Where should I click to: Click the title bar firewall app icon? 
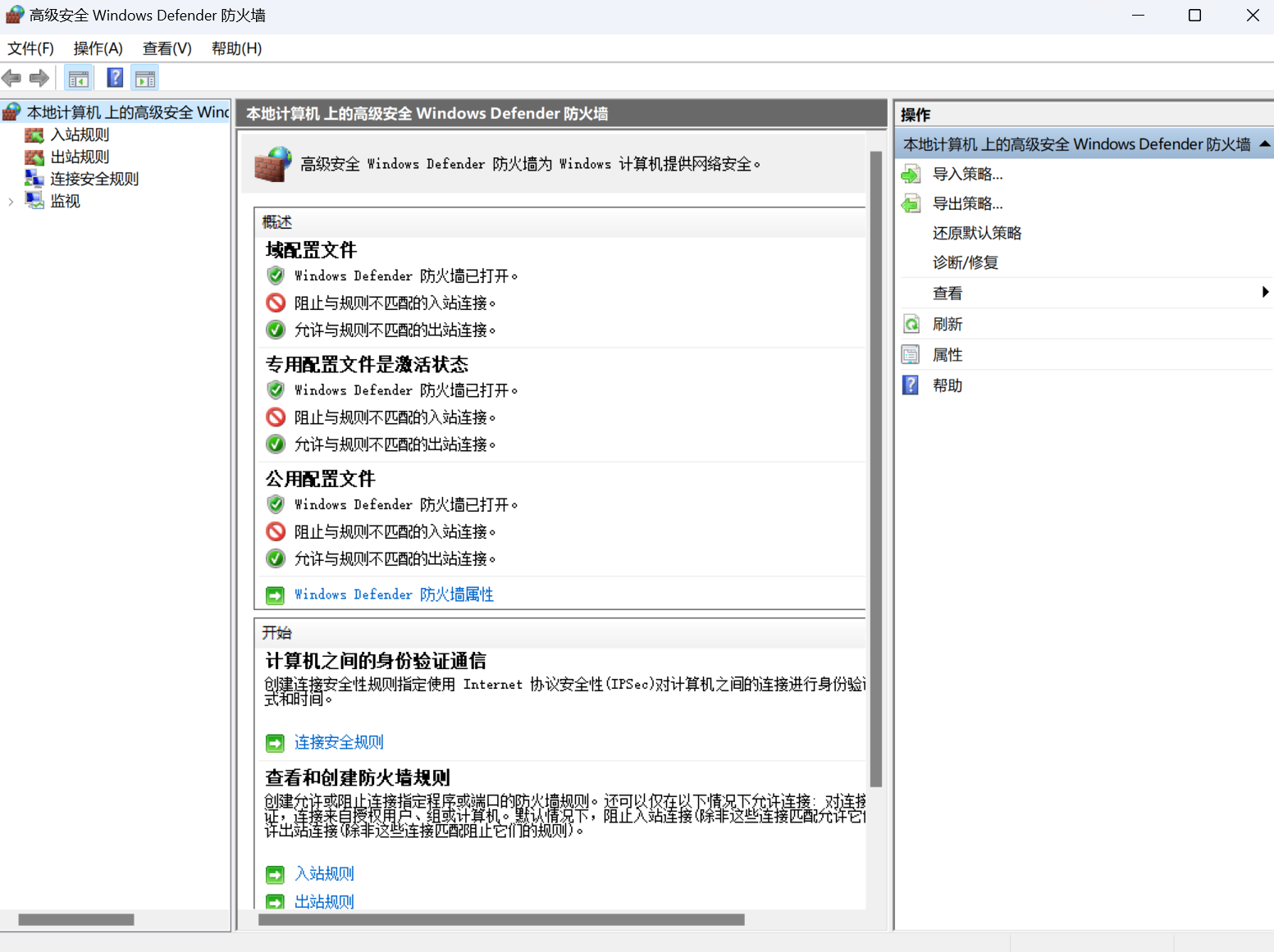pyautogui.click(x=15, y=15)
